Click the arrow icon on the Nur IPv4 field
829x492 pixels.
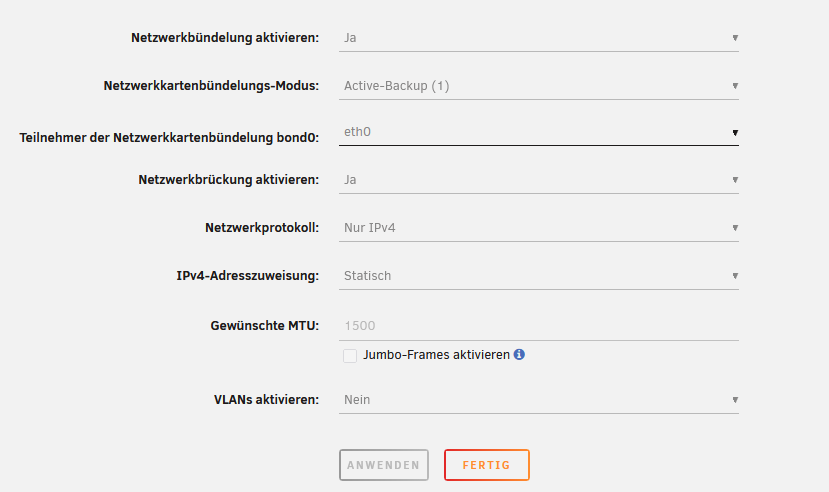click(735, 228)
